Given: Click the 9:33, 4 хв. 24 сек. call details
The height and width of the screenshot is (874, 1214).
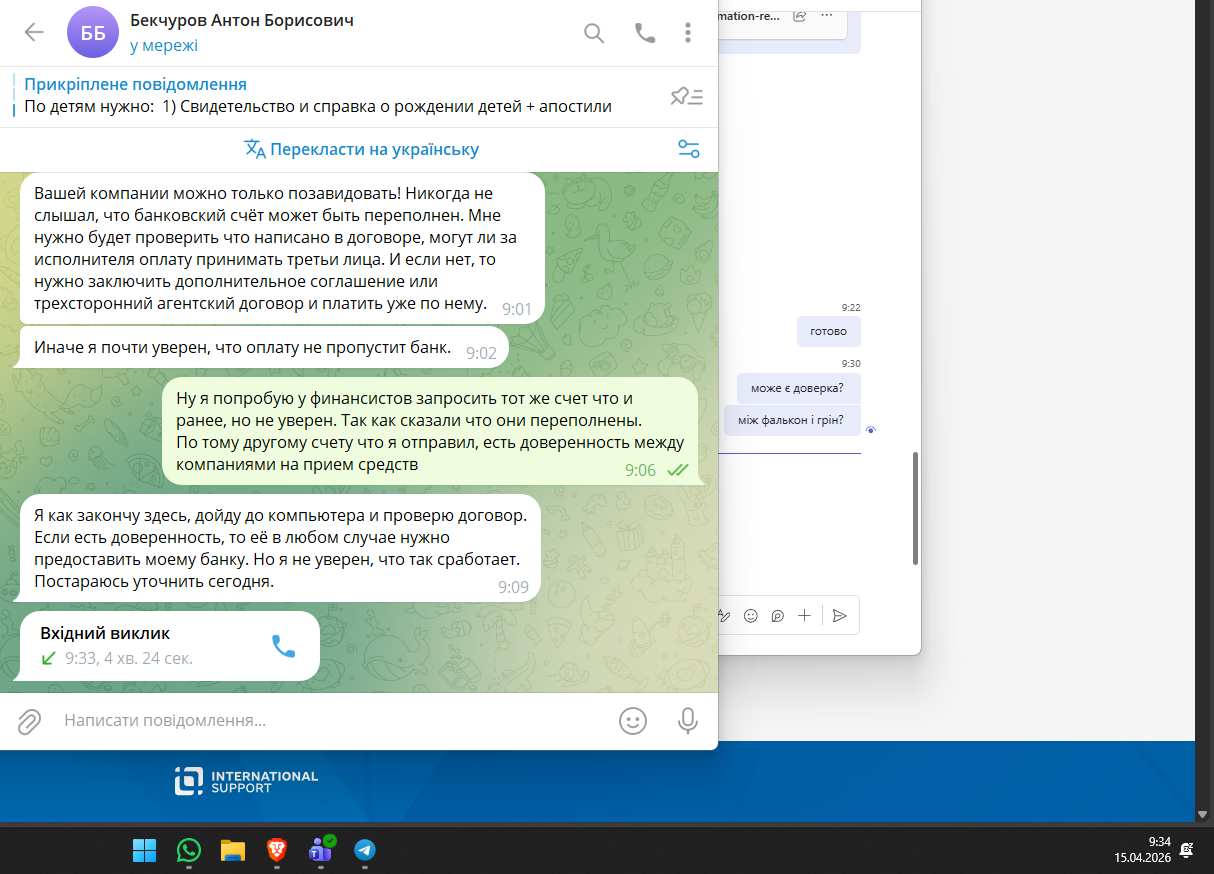Looking at the screenshot, I should (129, 658).
